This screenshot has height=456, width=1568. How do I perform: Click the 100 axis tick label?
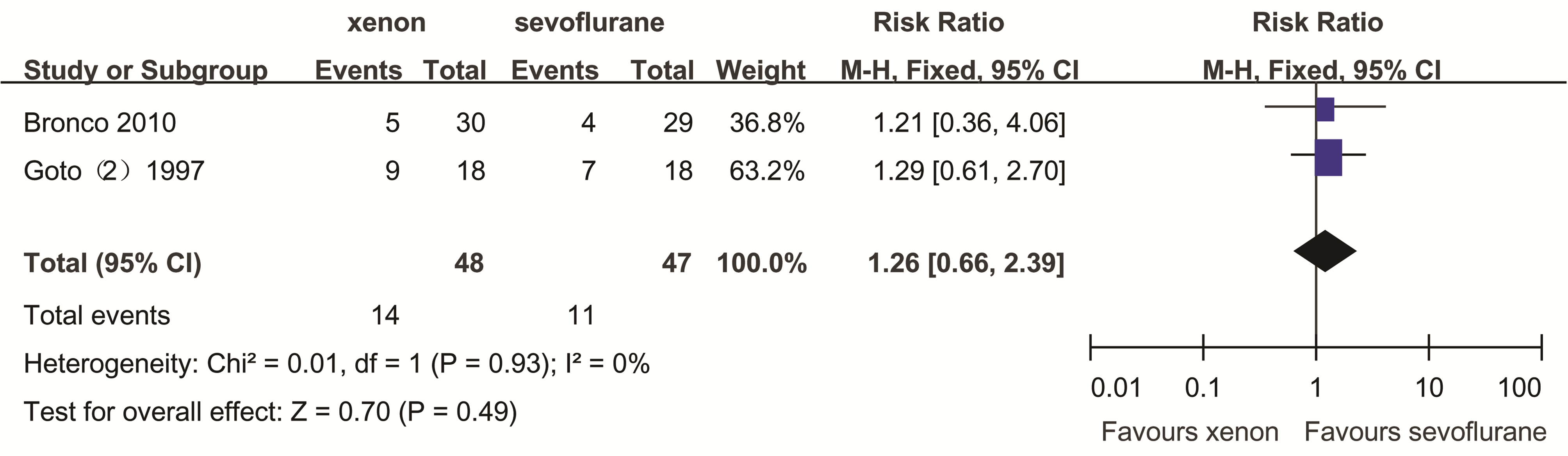coord(1519,388)
